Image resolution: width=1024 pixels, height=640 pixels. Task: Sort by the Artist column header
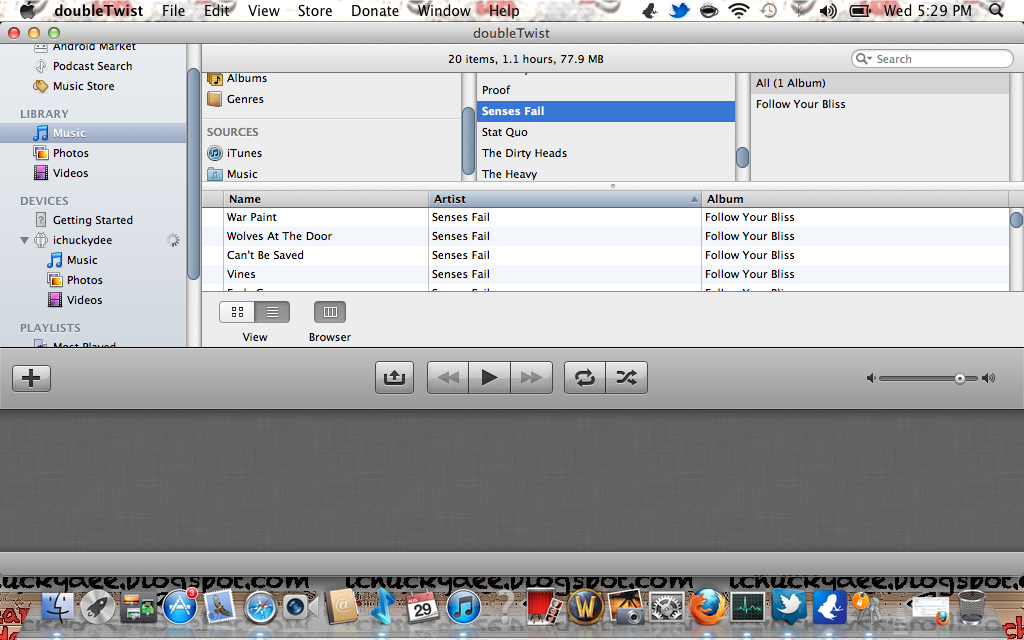point(565,199)
